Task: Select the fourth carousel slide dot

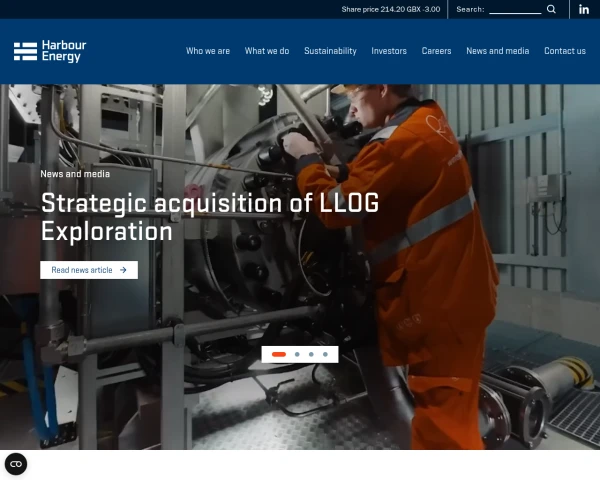Action: (325, 354)
